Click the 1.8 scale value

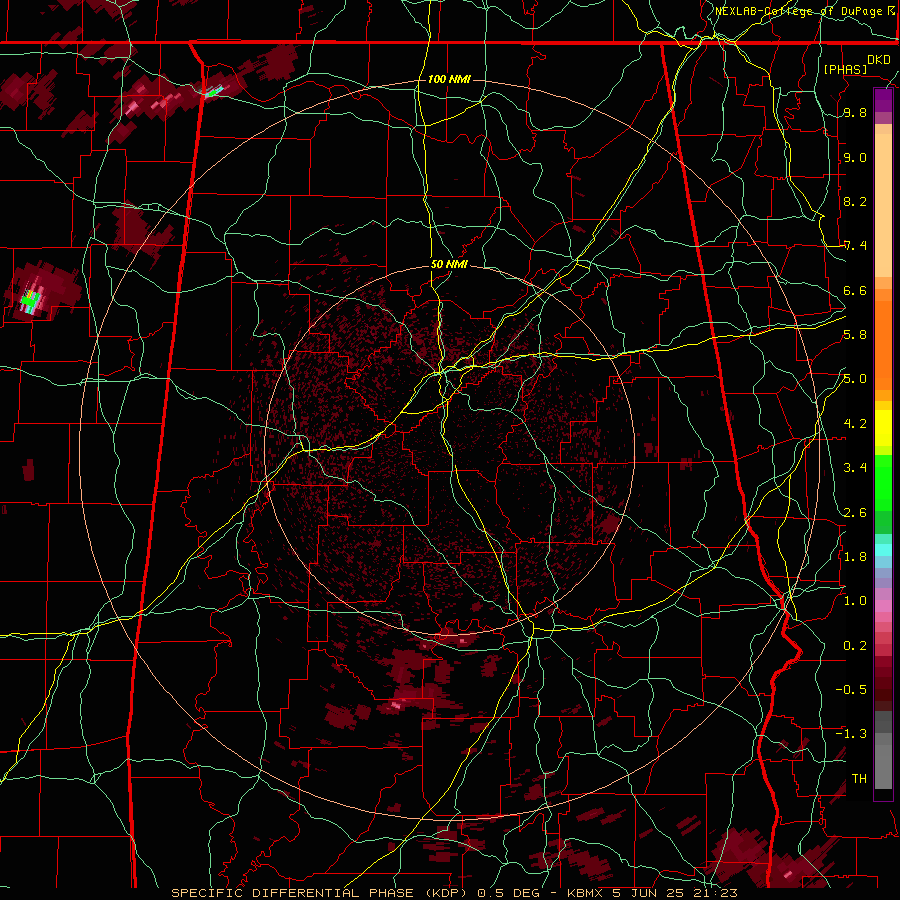tap(855, 557)
